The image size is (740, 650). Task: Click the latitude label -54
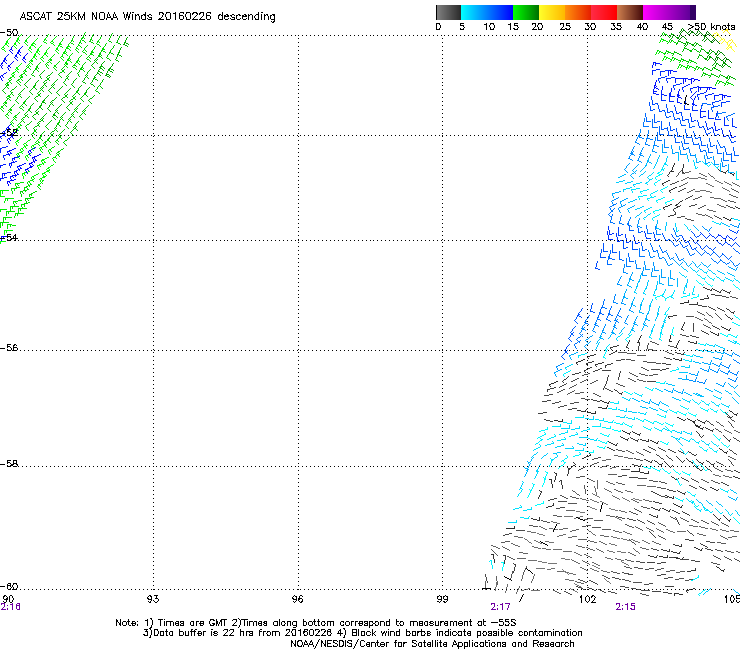pos(9,237)
